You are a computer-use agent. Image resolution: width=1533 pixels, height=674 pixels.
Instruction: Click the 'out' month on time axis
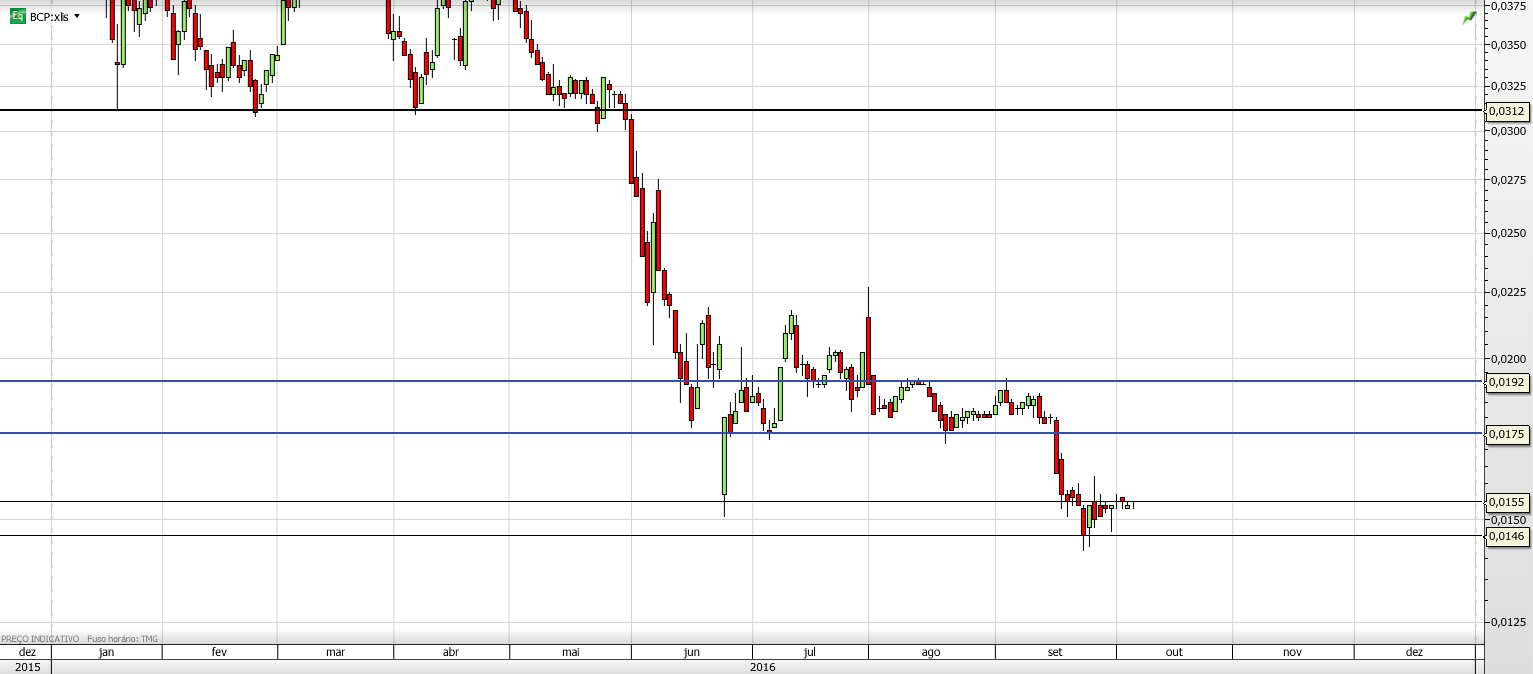coord(1174,652)
